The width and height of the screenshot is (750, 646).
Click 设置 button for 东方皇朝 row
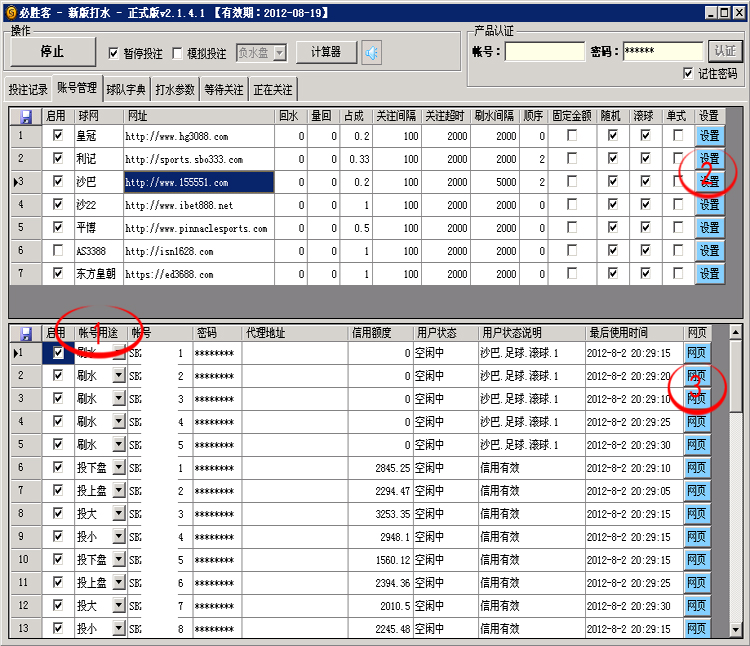tap(709, 273)
